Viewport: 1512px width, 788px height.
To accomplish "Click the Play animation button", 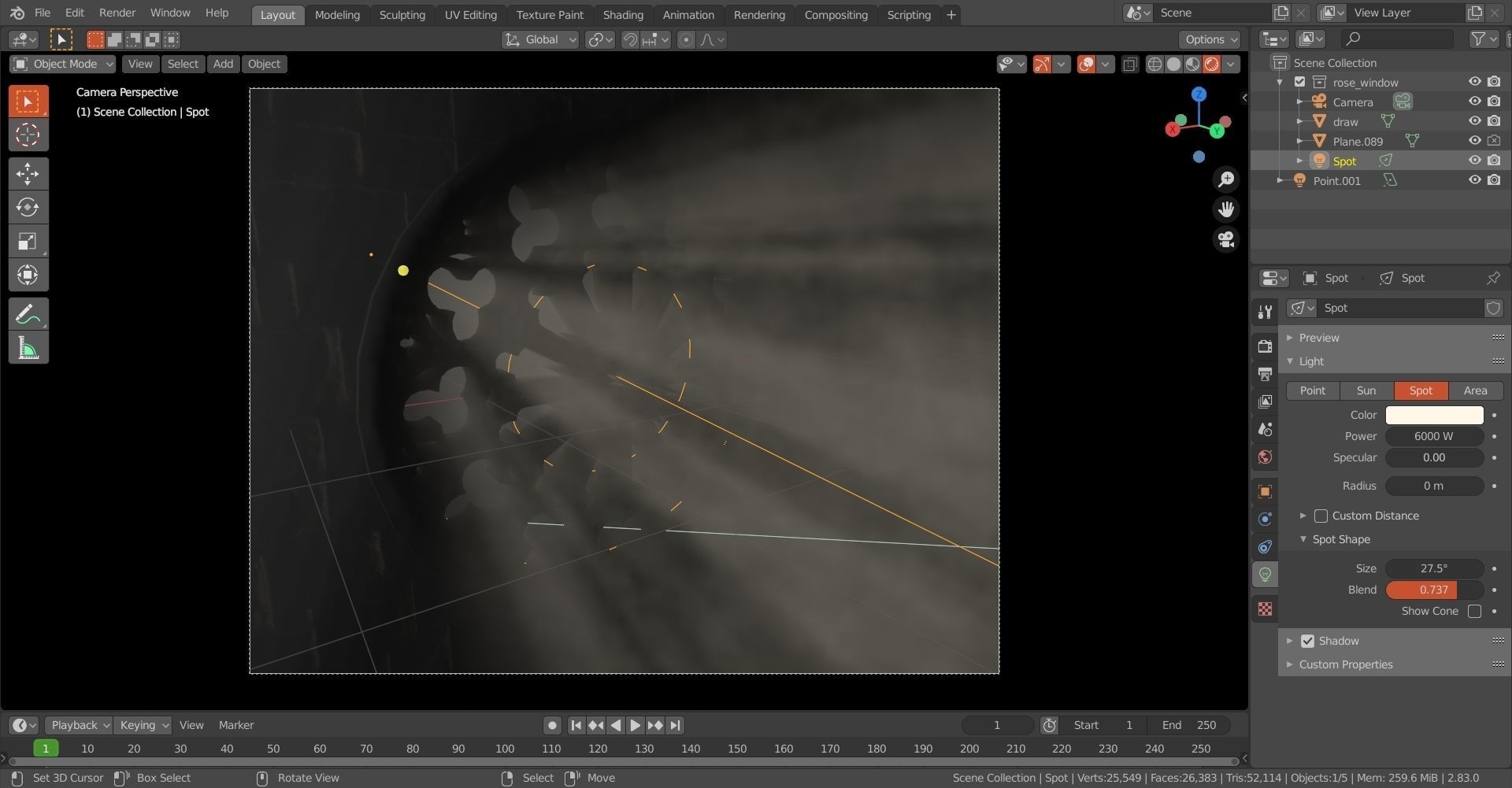I will pyautogui.click(x=635, y=725).
